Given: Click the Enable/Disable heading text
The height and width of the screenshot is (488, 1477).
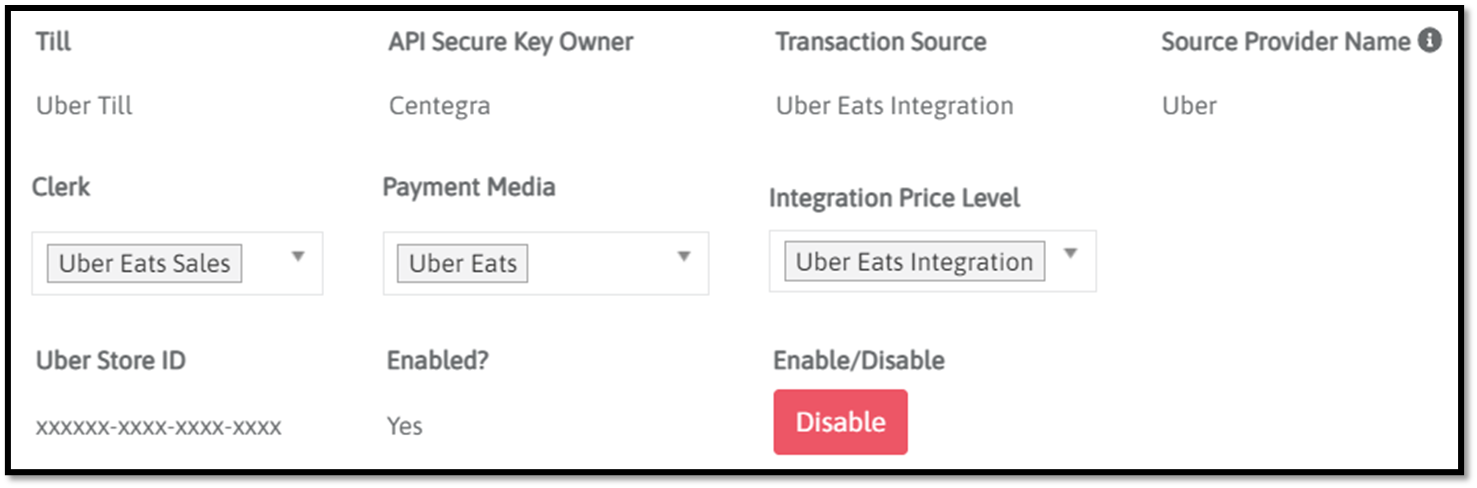Looking at the screenshot, I should click(858, 360).
